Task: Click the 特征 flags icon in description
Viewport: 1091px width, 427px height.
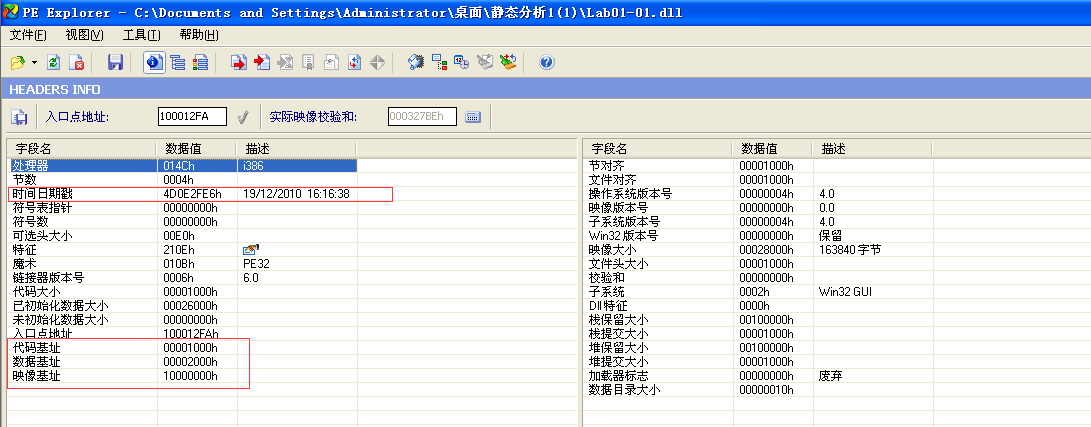Action: point(250,250)
